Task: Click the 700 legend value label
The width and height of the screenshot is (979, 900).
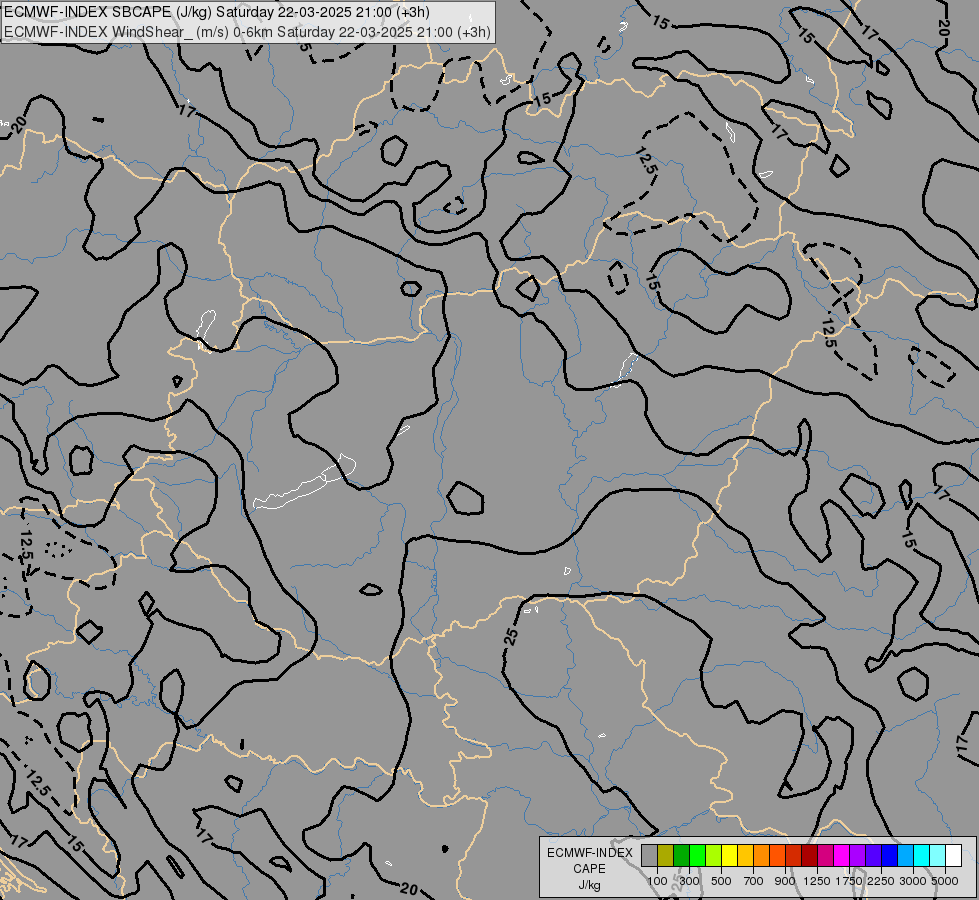Action: point(754,881)
